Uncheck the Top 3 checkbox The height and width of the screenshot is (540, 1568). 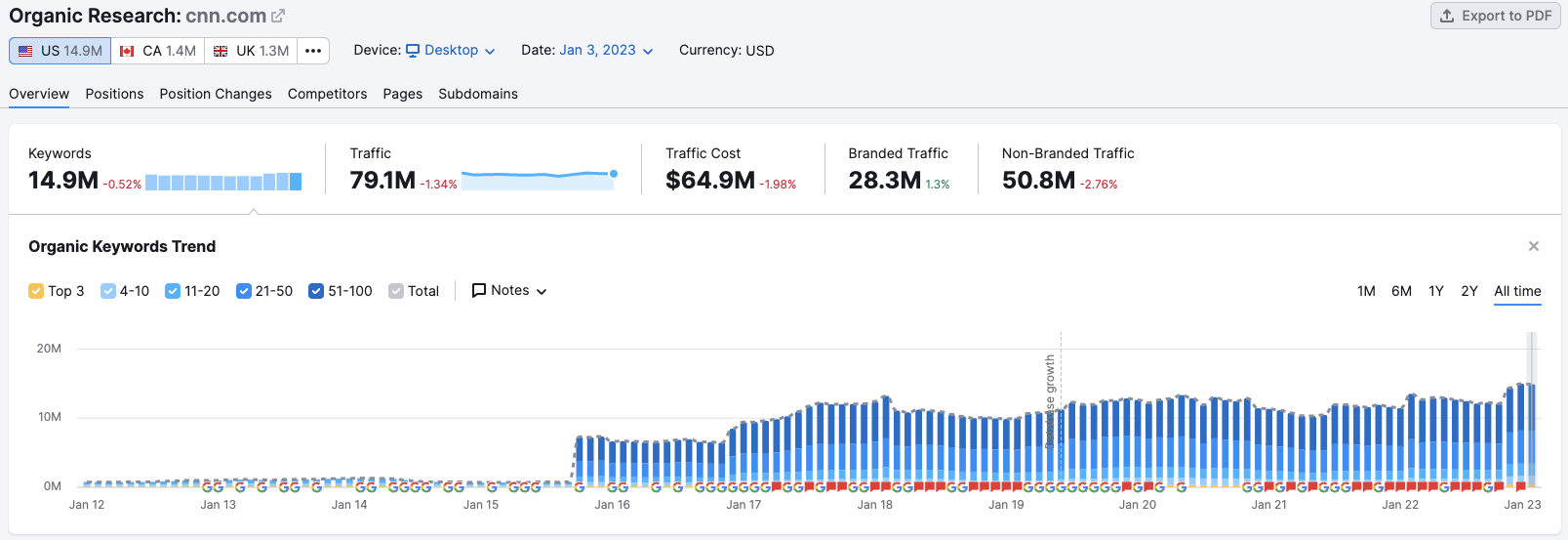click(x=36, y=291)
